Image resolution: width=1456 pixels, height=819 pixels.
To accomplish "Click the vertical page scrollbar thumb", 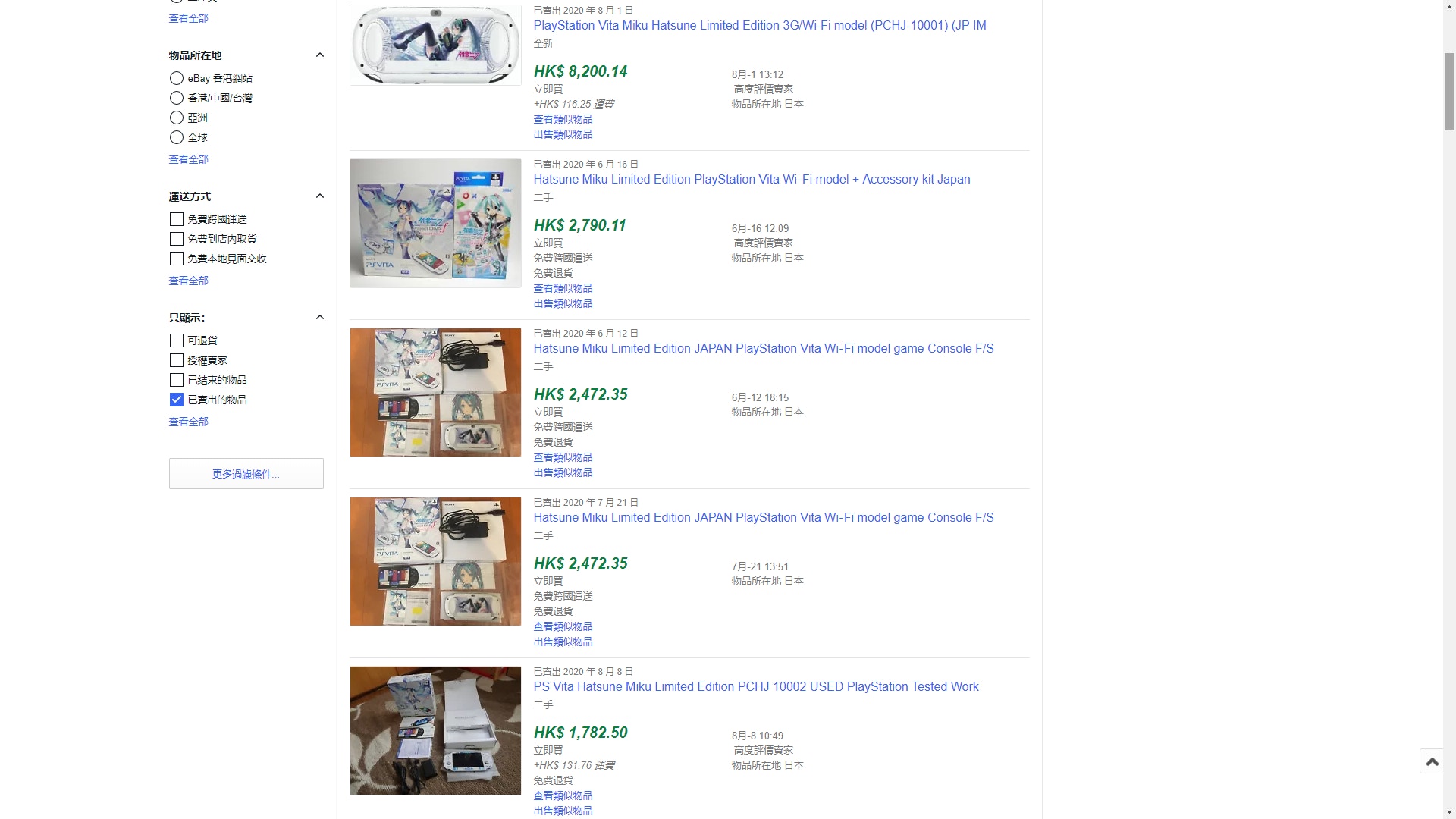I will (1449, 91).
